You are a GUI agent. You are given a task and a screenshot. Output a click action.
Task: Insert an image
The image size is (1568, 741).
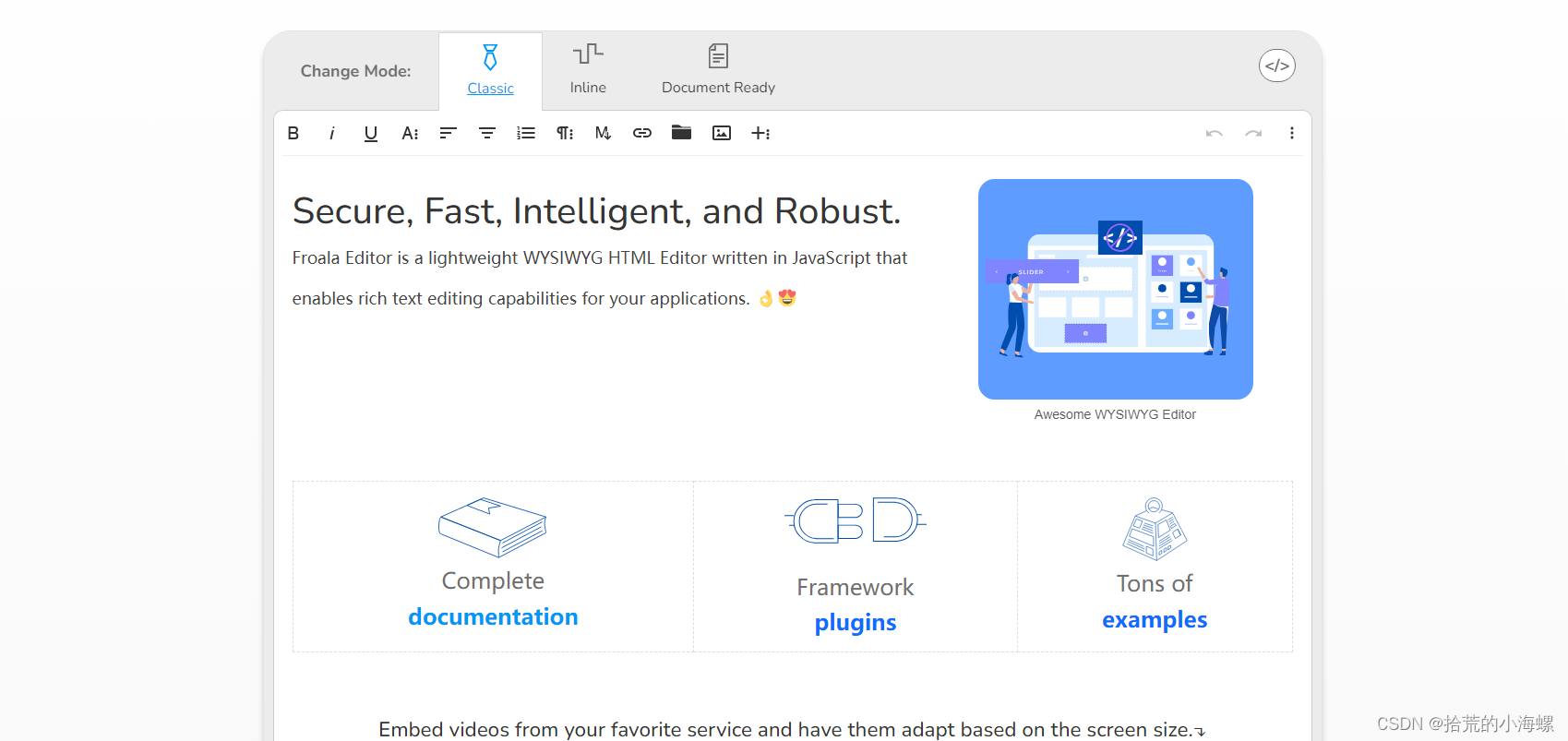click(722, 133)
